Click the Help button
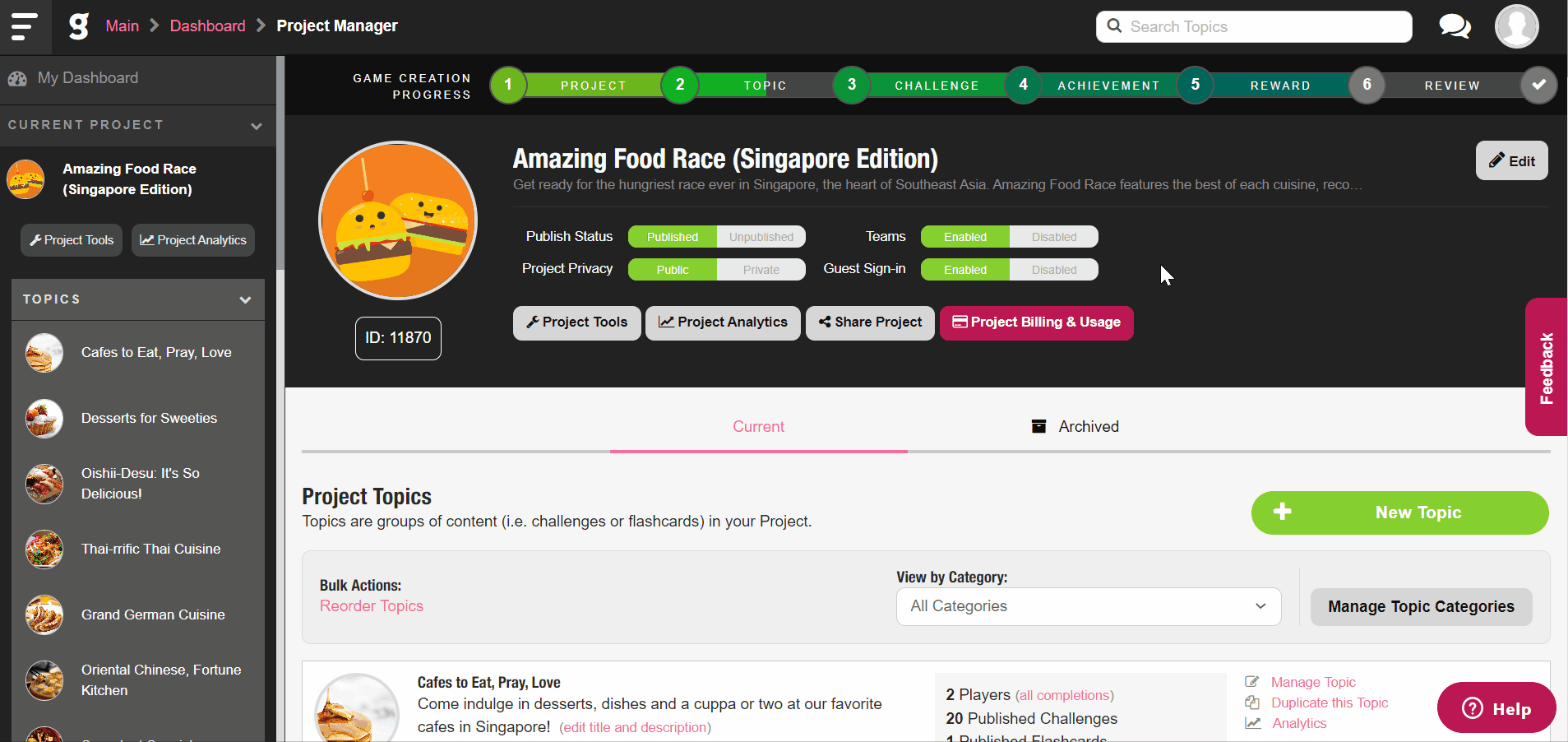 pyautogui.click(x=1496, y=708)
